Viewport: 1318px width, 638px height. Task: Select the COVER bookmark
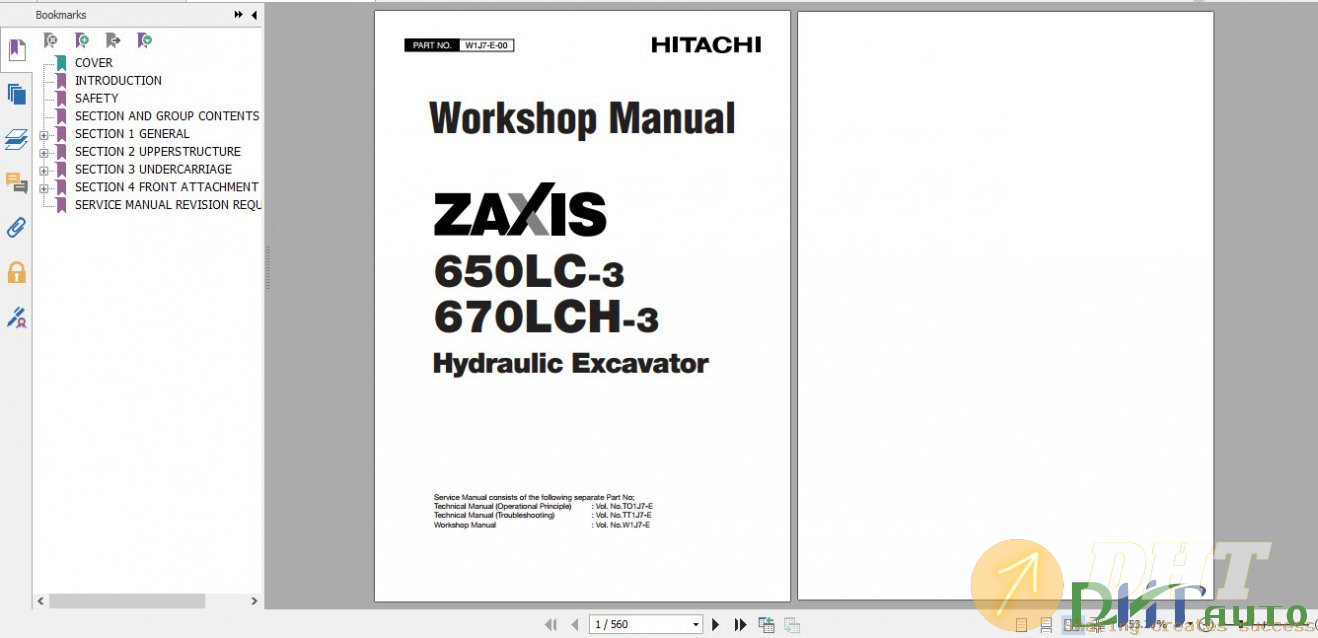tap(94, 63)
